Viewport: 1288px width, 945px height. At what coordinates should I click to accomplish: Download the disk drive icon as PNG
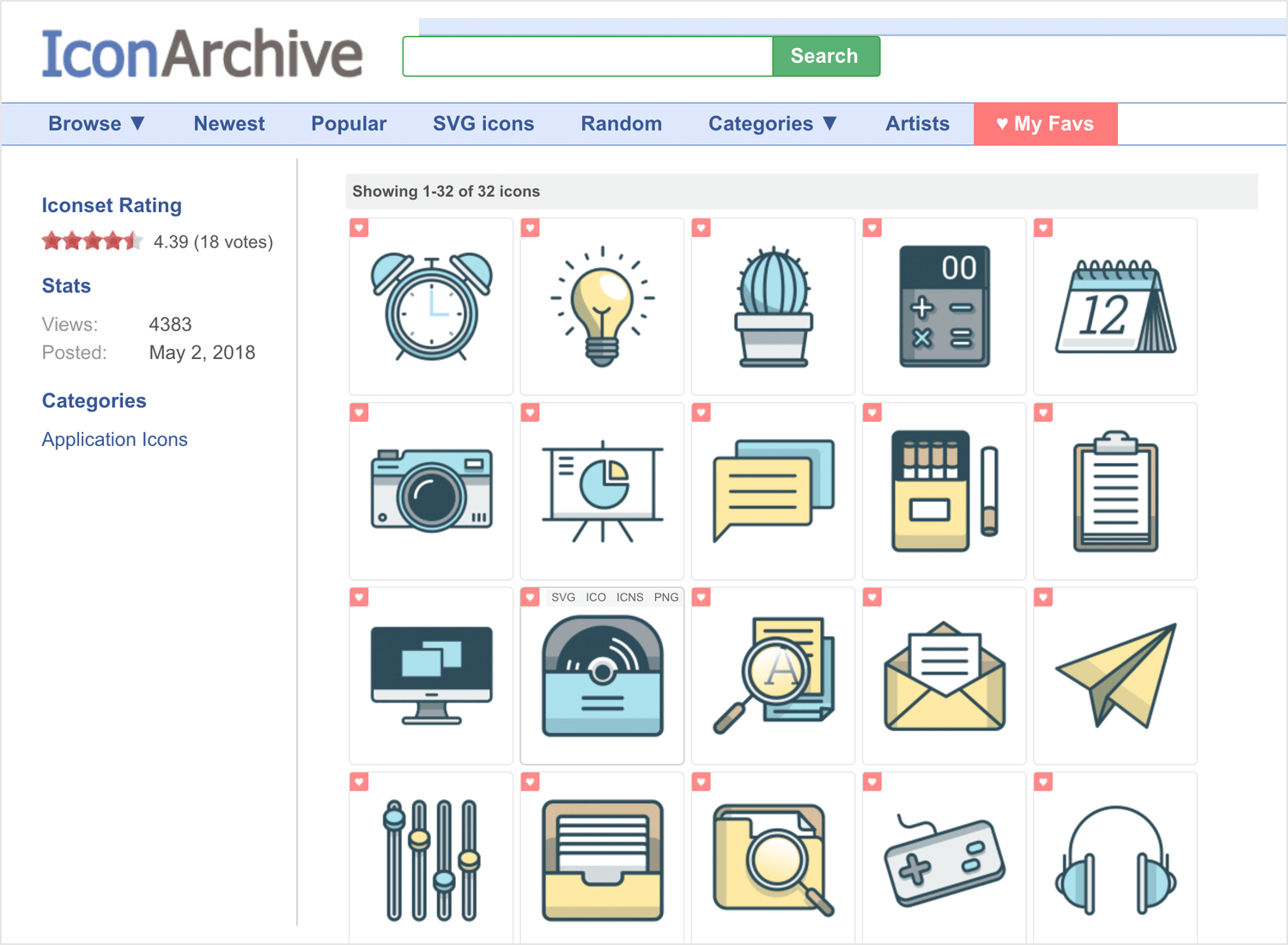click(x=666, y=597)
